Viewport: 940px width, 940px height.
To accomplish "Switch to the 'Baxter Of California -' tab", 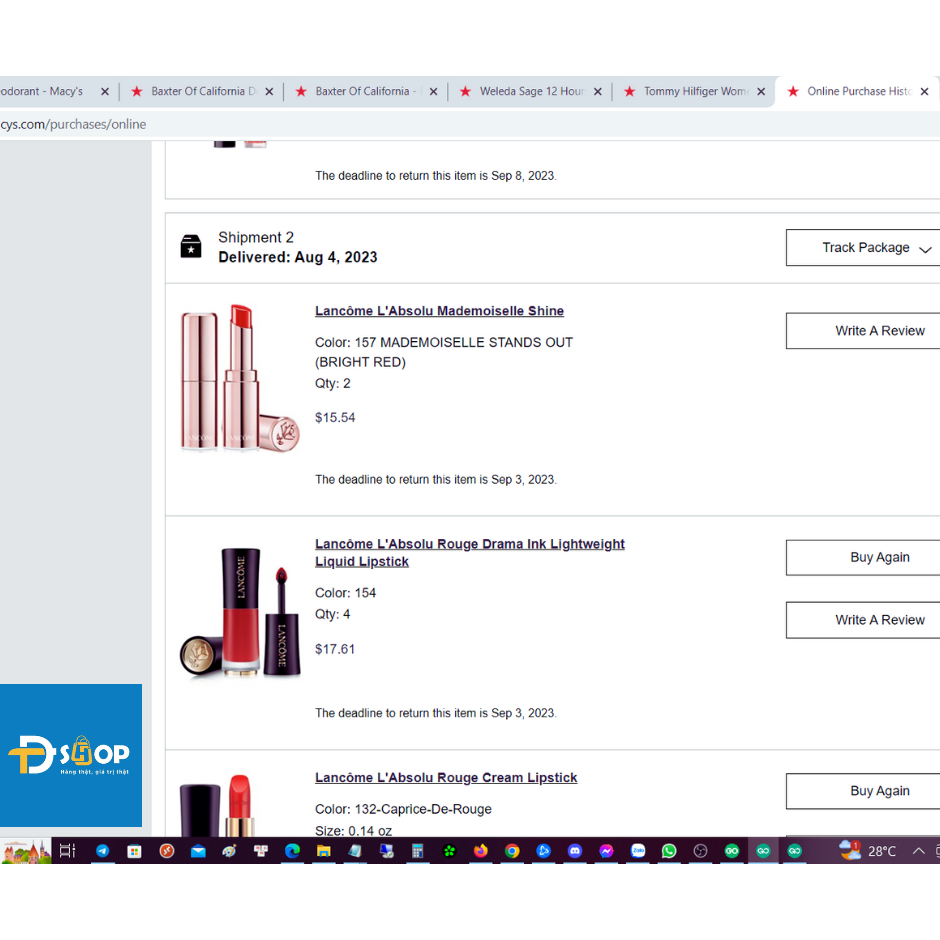I will 365,91.
